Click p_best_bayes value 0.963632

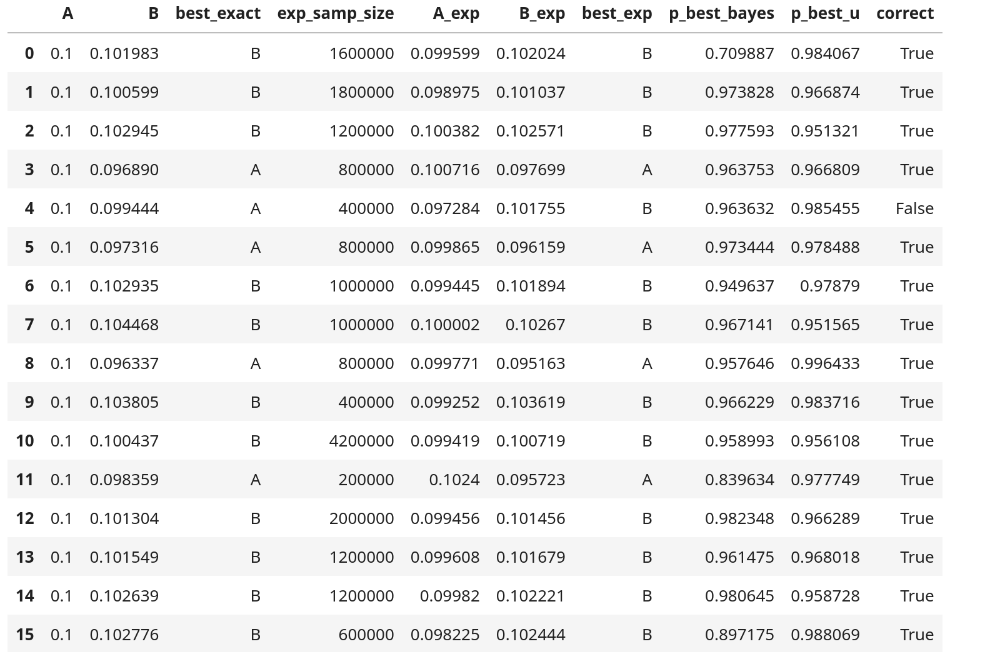[740, 208]
